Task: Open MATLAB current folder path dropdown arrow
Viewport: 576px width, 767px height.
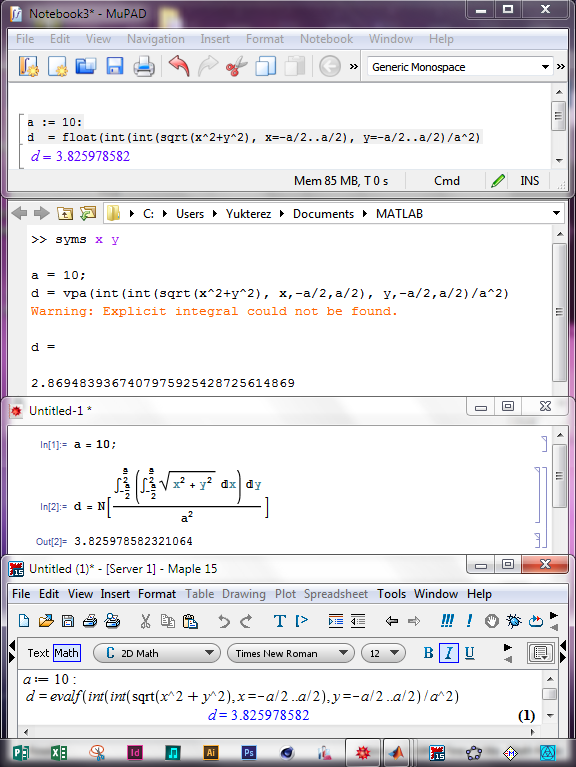Action: tap(556, 213)
